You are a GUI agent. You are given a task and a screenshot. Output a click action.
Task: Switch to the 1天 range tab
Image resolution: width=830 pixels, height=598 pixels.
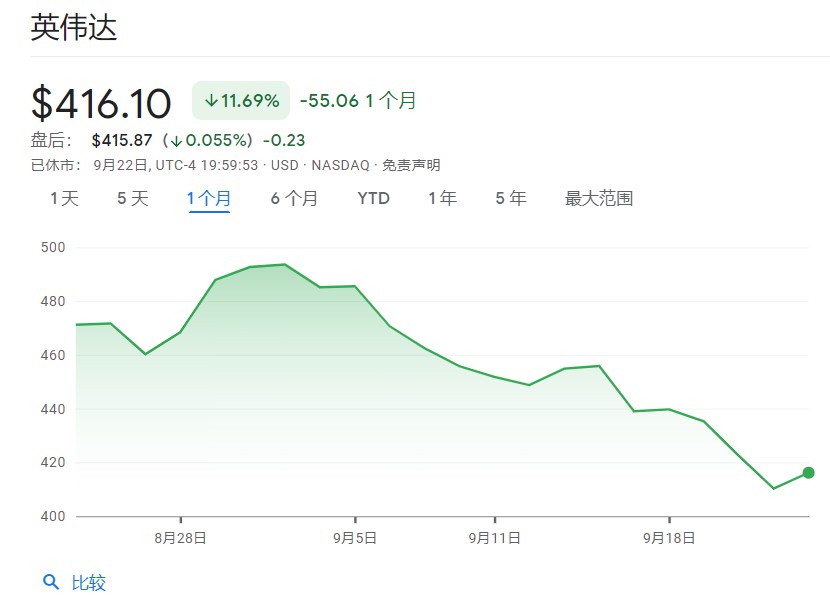tap(64, 198)
